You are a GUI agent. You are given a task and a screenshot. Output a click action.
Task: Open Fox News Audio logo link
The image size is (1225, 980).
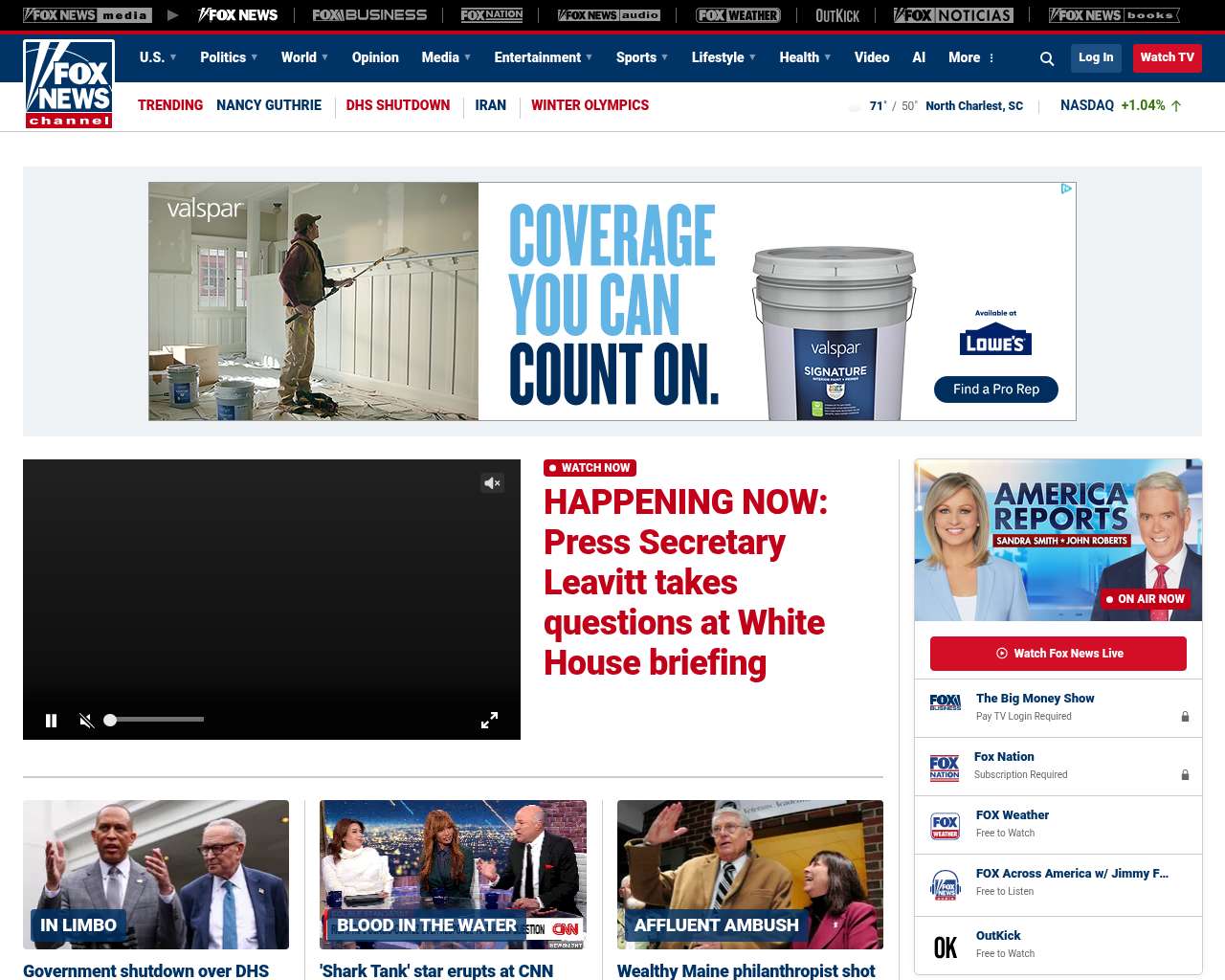coord(609,15)
